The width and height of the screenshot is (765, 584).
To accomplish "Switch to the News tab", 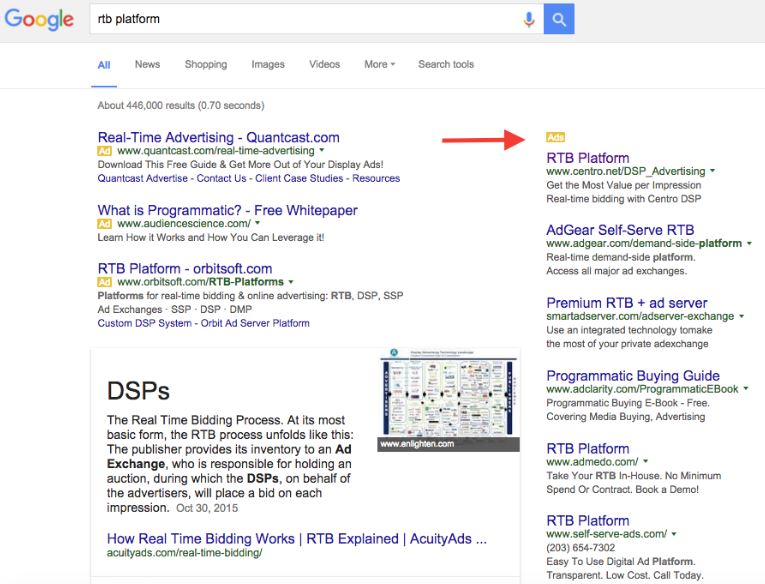I will [x=147, y=64].
